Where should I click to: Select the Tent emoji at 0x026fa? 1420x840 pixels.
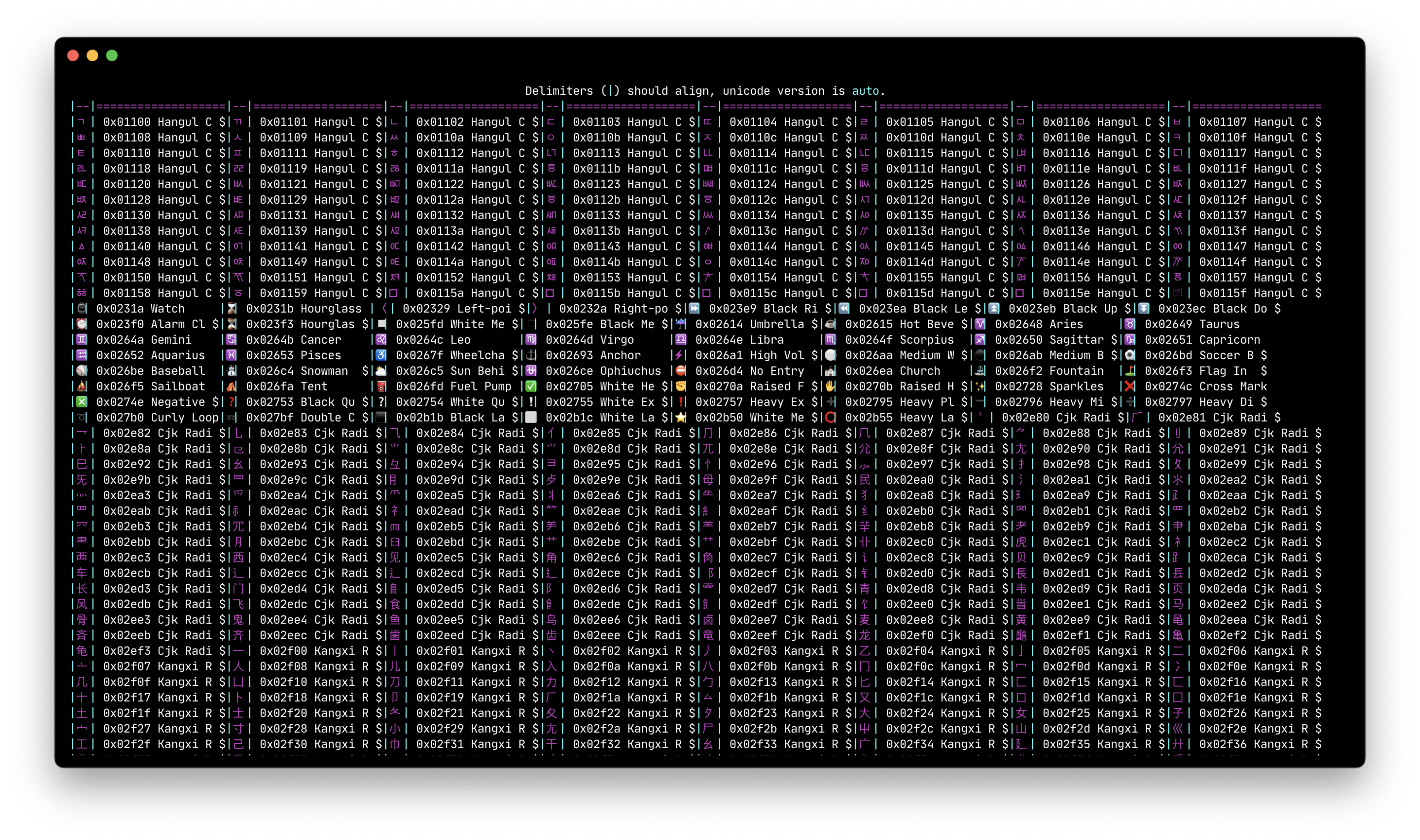click(x=231, y=386)
